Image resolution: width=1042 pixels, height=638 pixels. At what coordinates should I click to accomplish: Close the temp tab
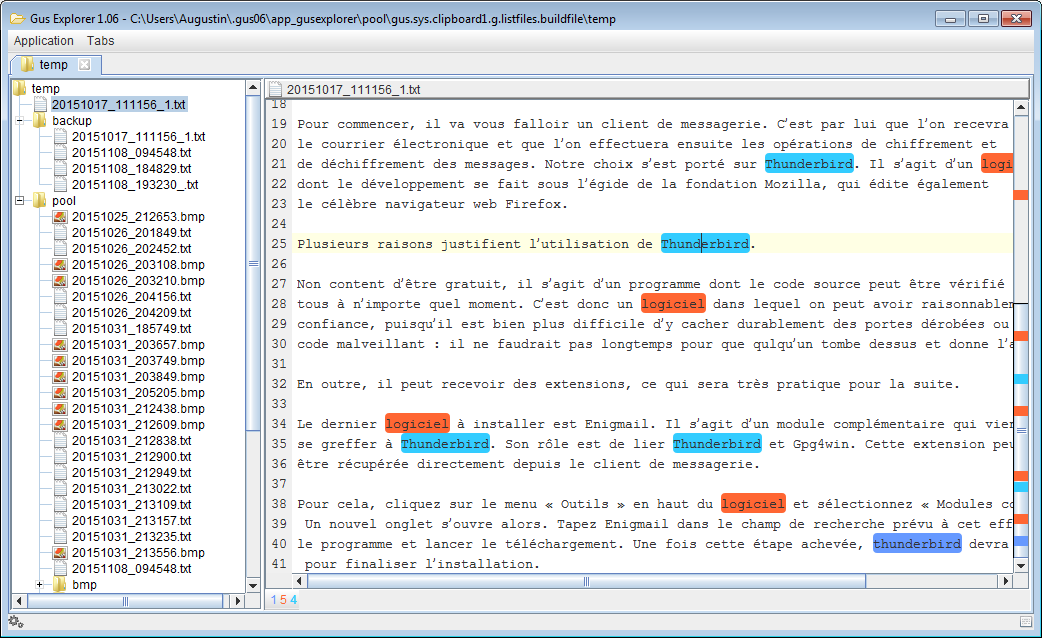pyautogui.click(x=84, y=64)
